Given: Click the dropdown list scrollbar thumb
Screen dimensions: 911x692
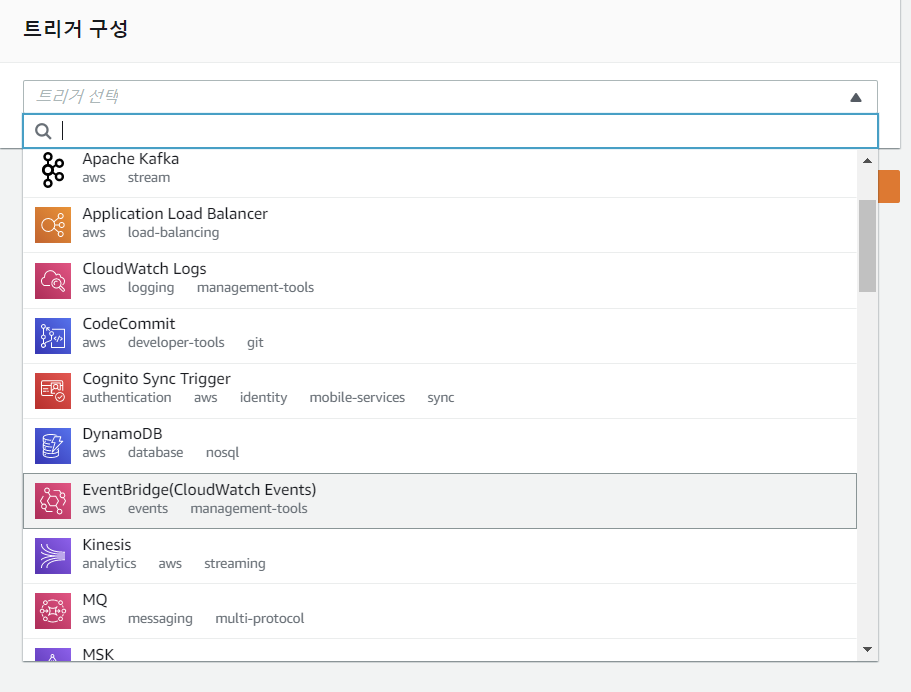Looking at the screenshot, I should coord(867,246).
